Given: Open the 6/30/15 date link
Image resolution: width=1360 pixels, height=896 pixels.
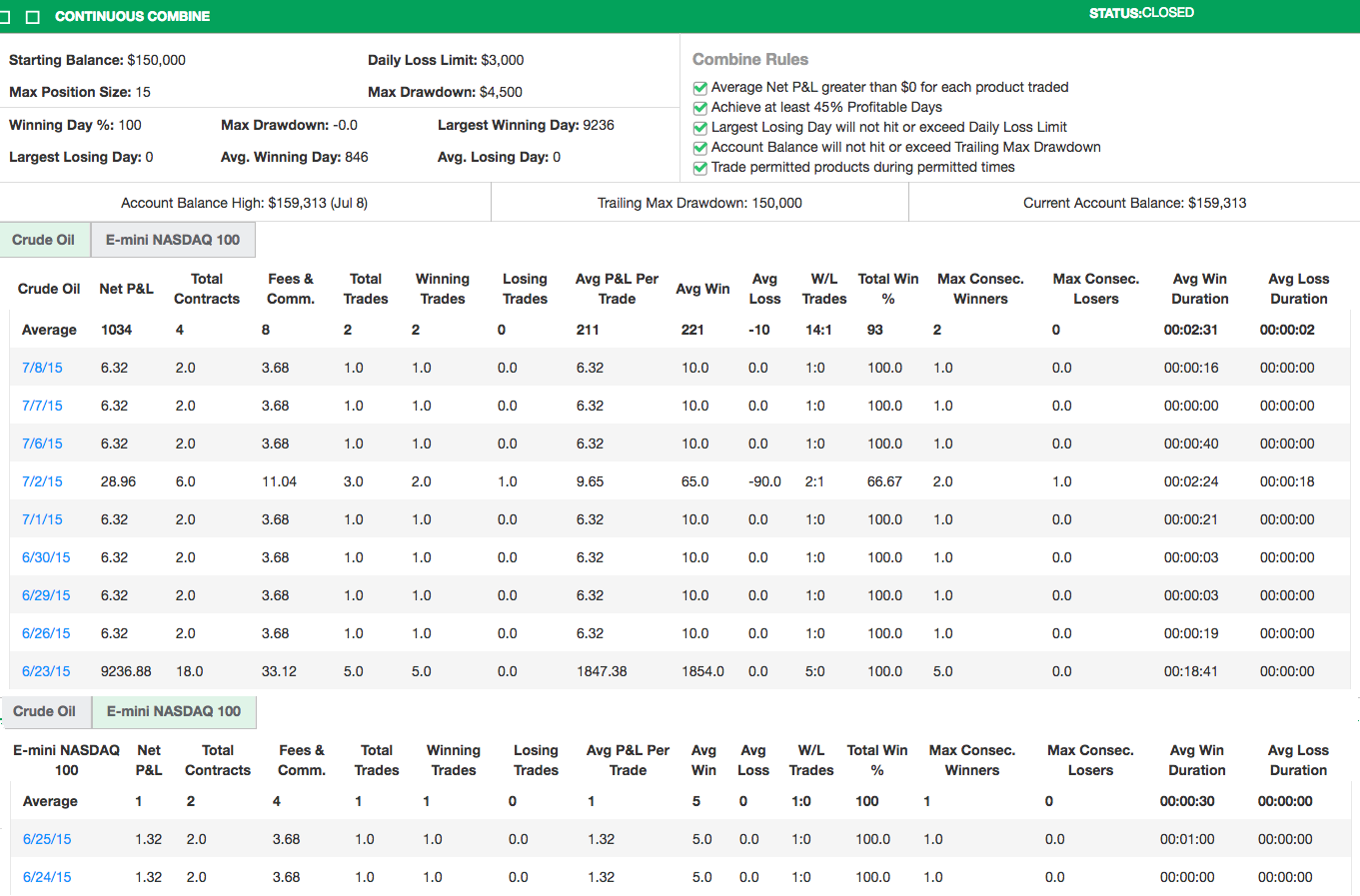Looking at the screenshot, I should [x=46, y=557].
